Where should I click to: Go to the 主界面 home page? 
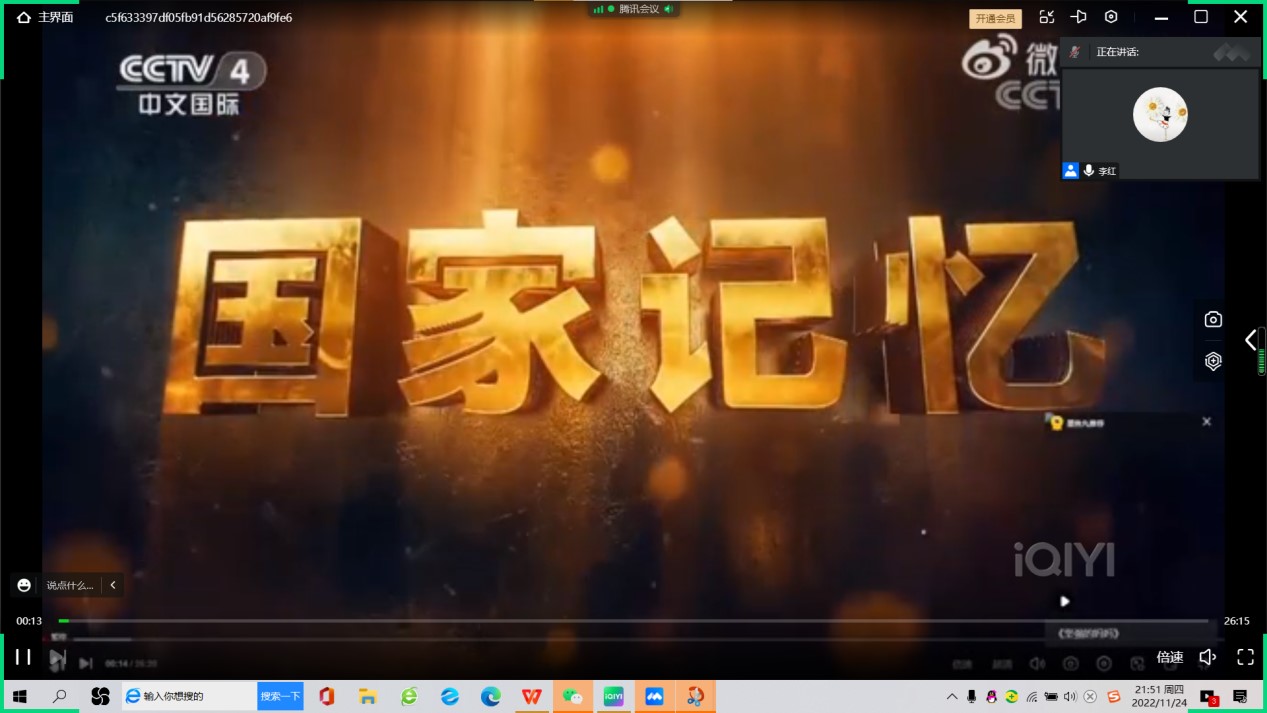click(x=45, y=17)
